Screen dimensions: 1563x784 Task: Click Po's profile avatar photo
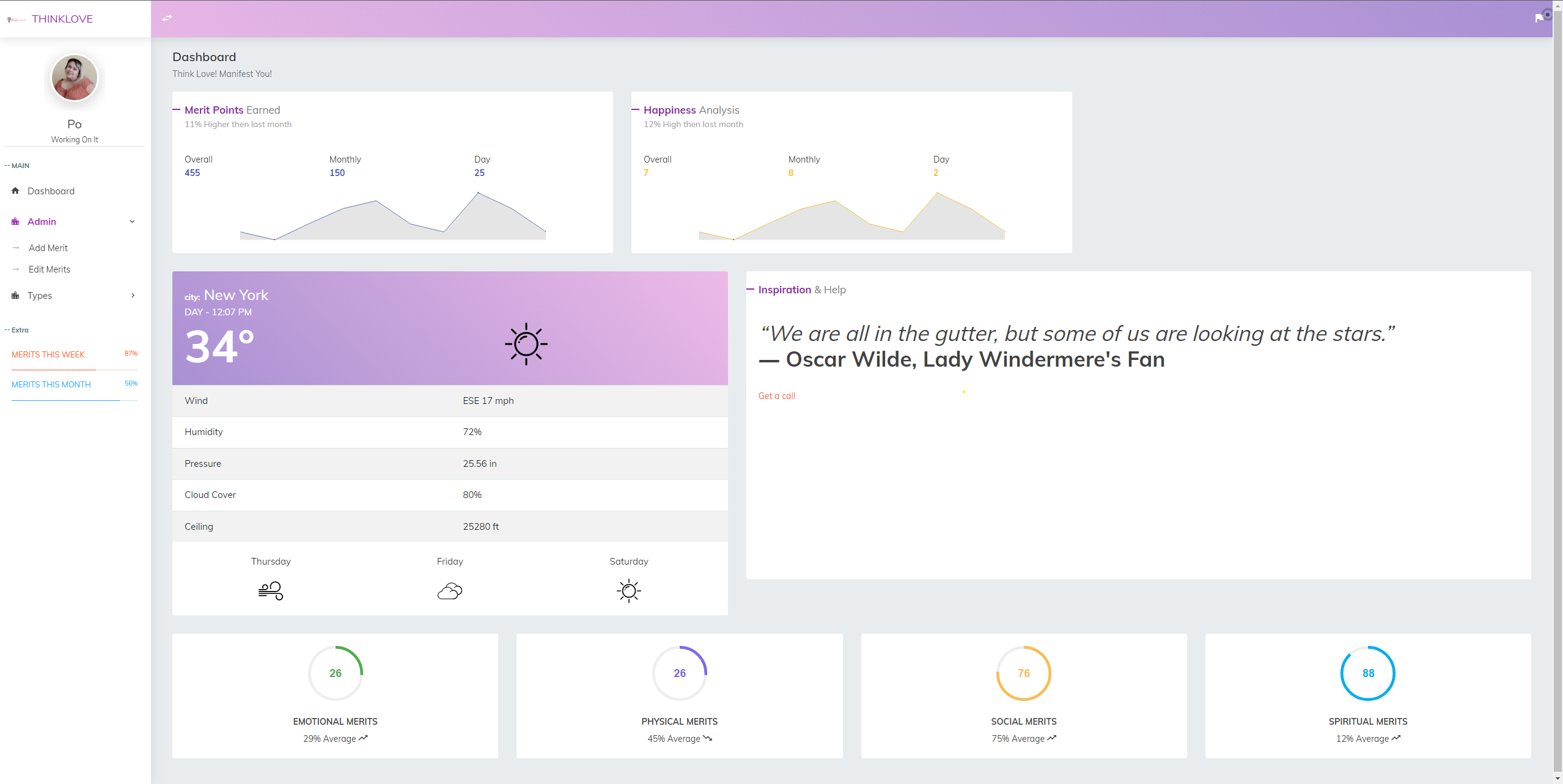tap(75, 78)
